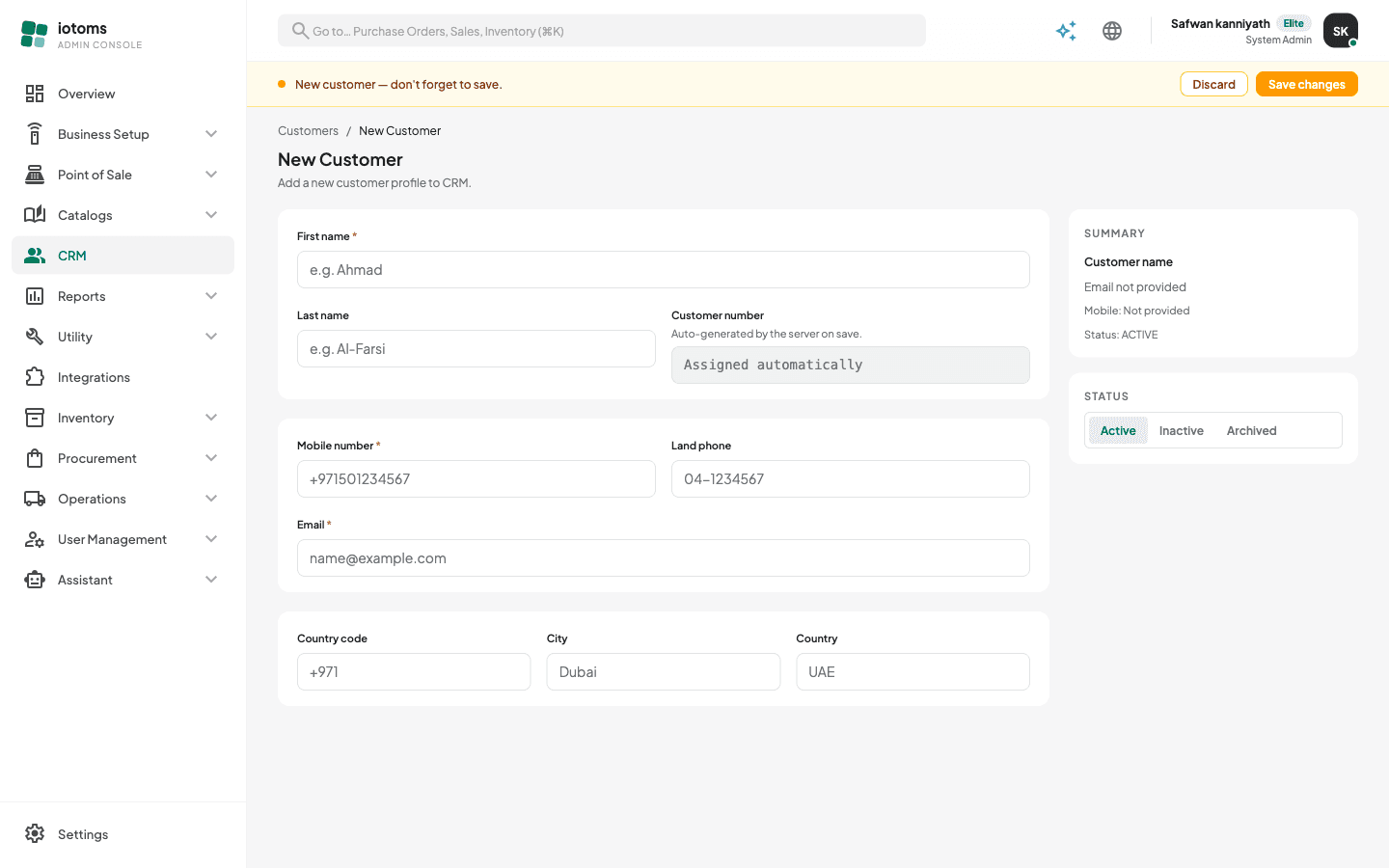The width and height of the screenshot is (1389, 868).
Task: Click Save changes button
Action: (1306, 84)
